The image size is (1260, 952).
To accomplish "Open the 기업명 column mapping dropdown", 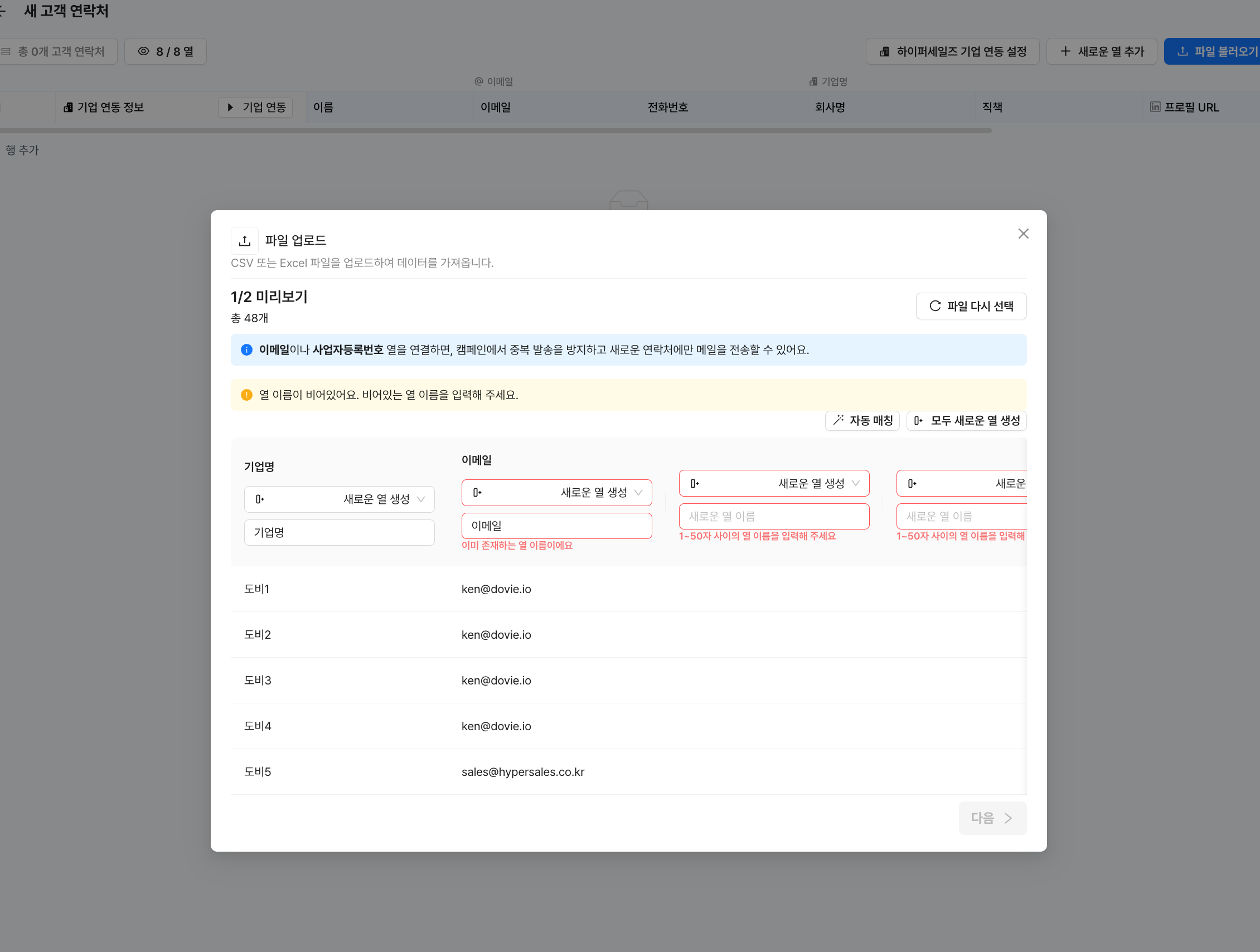I will (339, 499).
